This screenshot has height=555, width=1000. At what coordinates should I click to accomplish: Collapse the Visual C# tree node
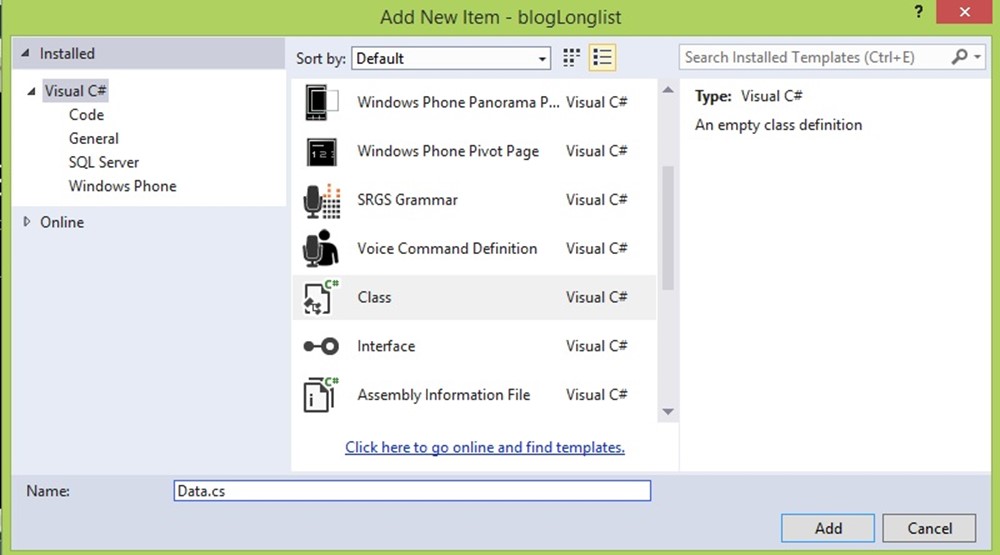31,91
